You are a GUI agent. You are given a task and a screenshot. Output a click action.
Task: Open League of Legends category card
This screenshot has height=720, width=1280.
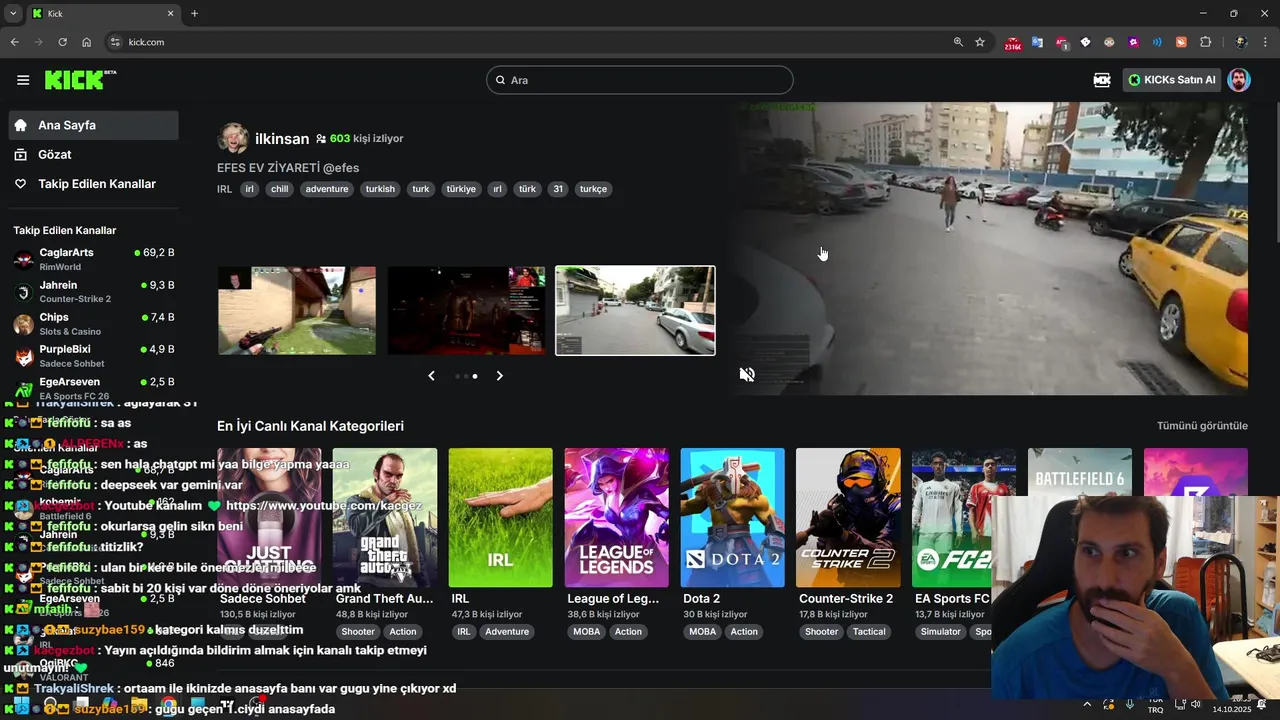(616, 518)
